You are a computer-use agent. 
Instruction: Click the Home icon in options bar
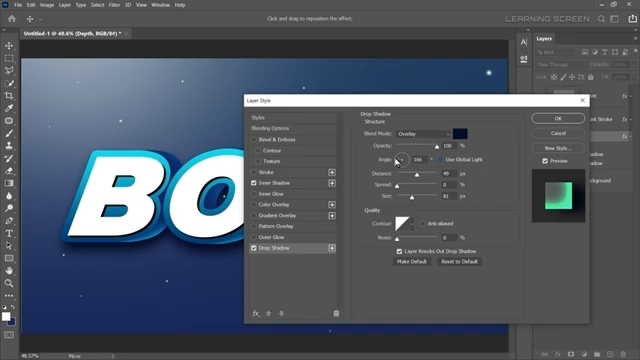pyautogui.click(x=12, y=19)
